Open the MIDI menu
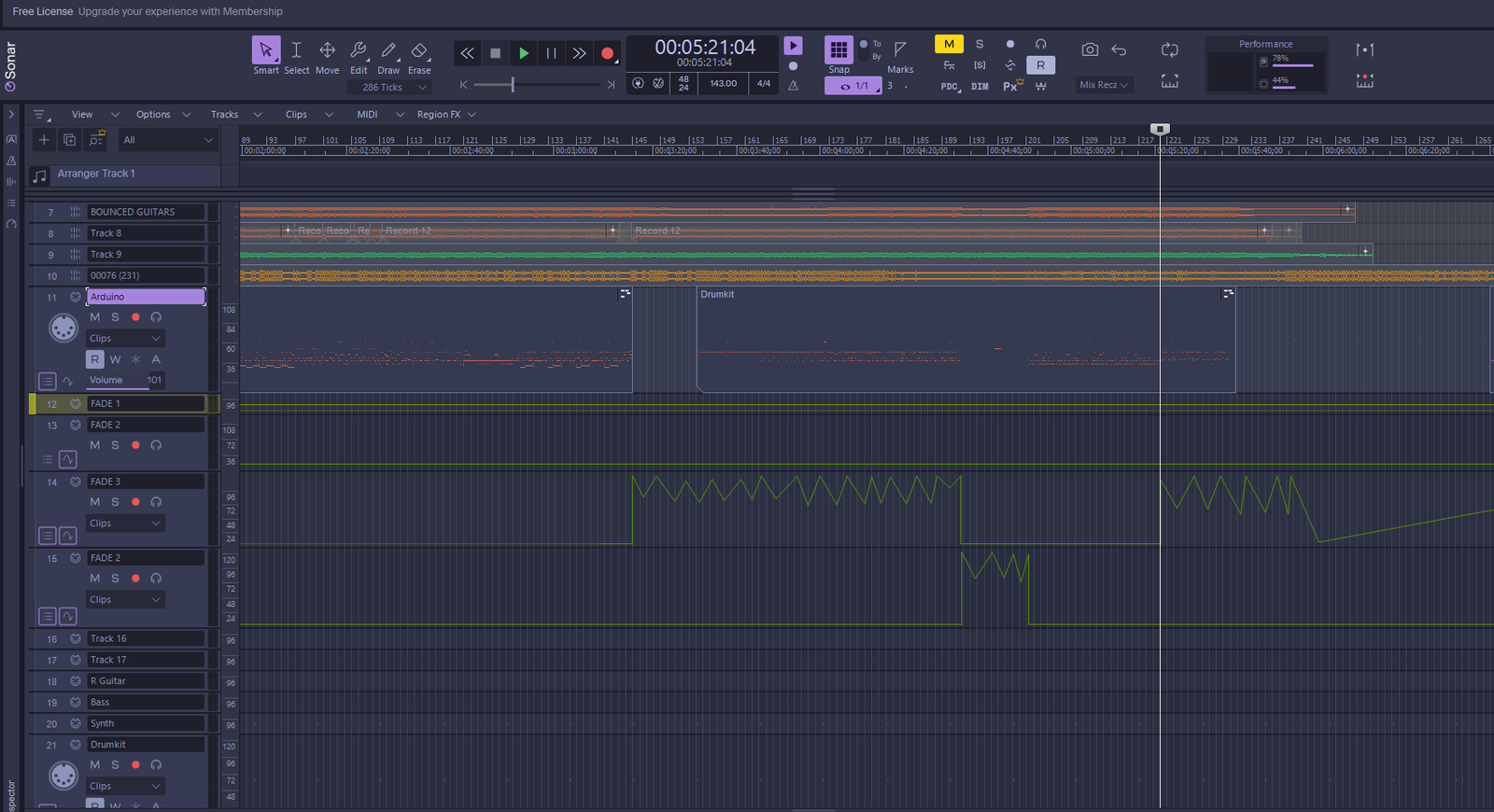Screen dimensions: 1494x812 367,115
